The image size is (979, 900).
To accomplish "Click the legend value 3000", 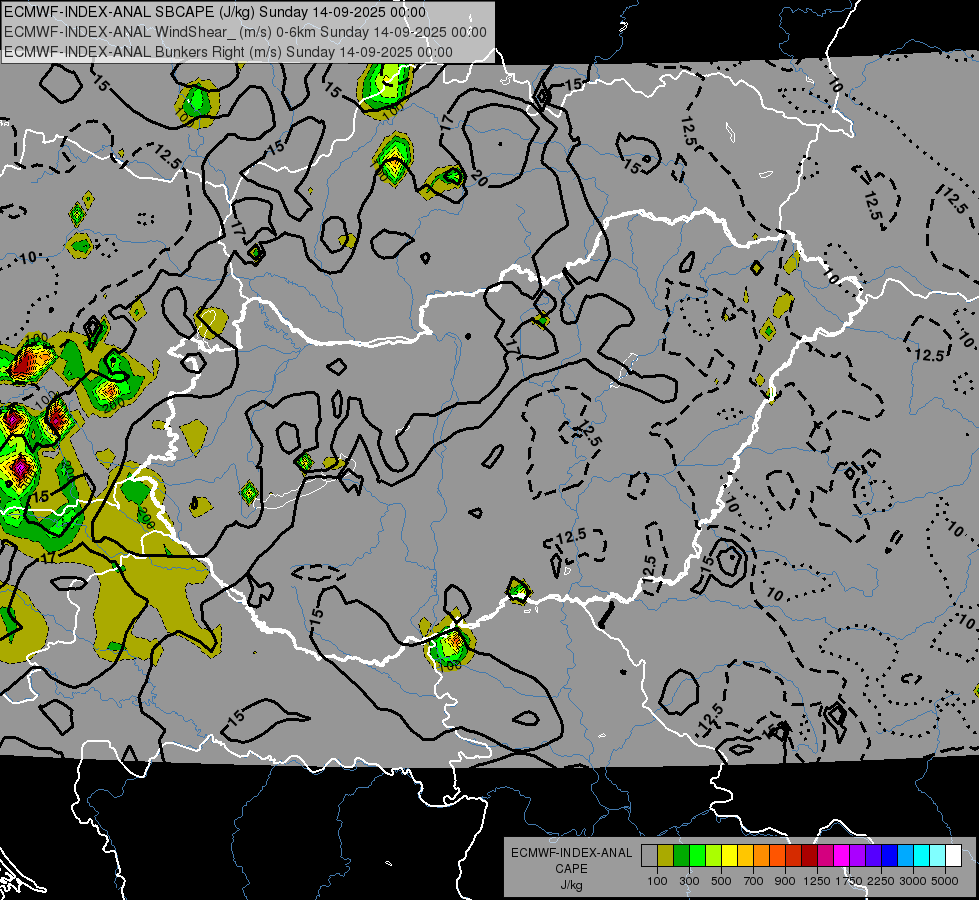I will pos(913,881).
